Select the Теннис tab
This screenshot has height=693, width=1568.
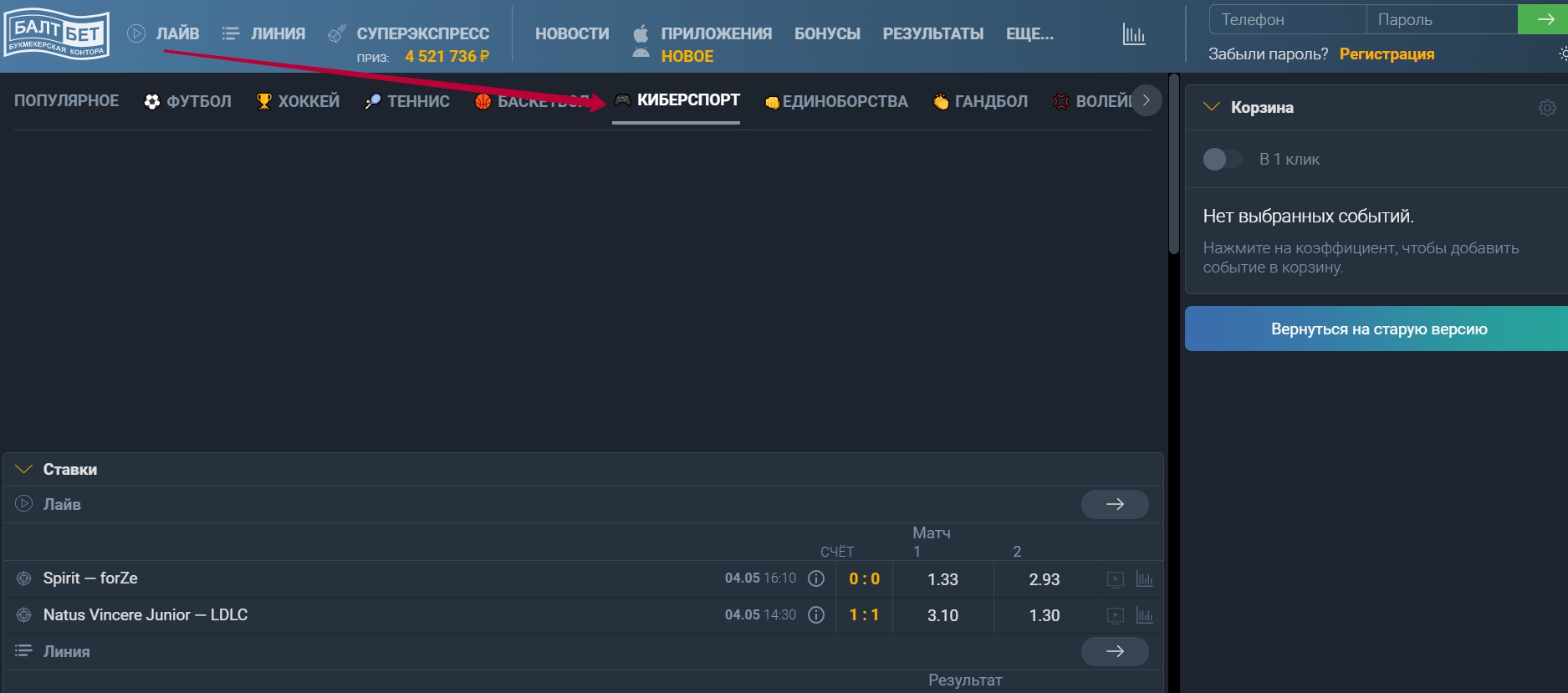(x=407, y=101)
